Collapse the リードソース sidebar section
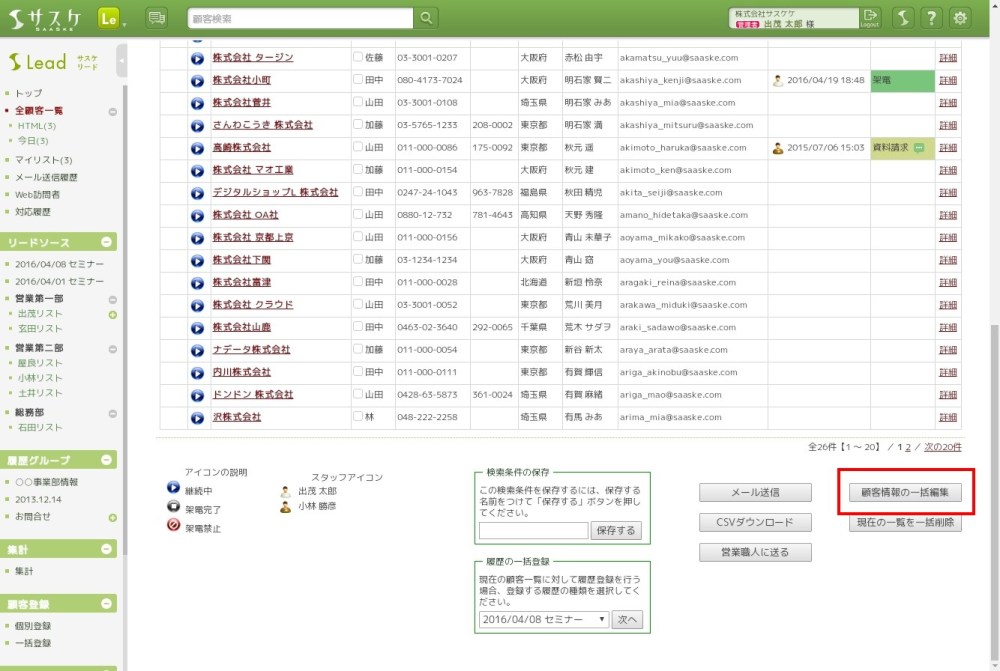The height and width of the screenshot is (671, 1000). pyautogui.click(x=106, y=242)
